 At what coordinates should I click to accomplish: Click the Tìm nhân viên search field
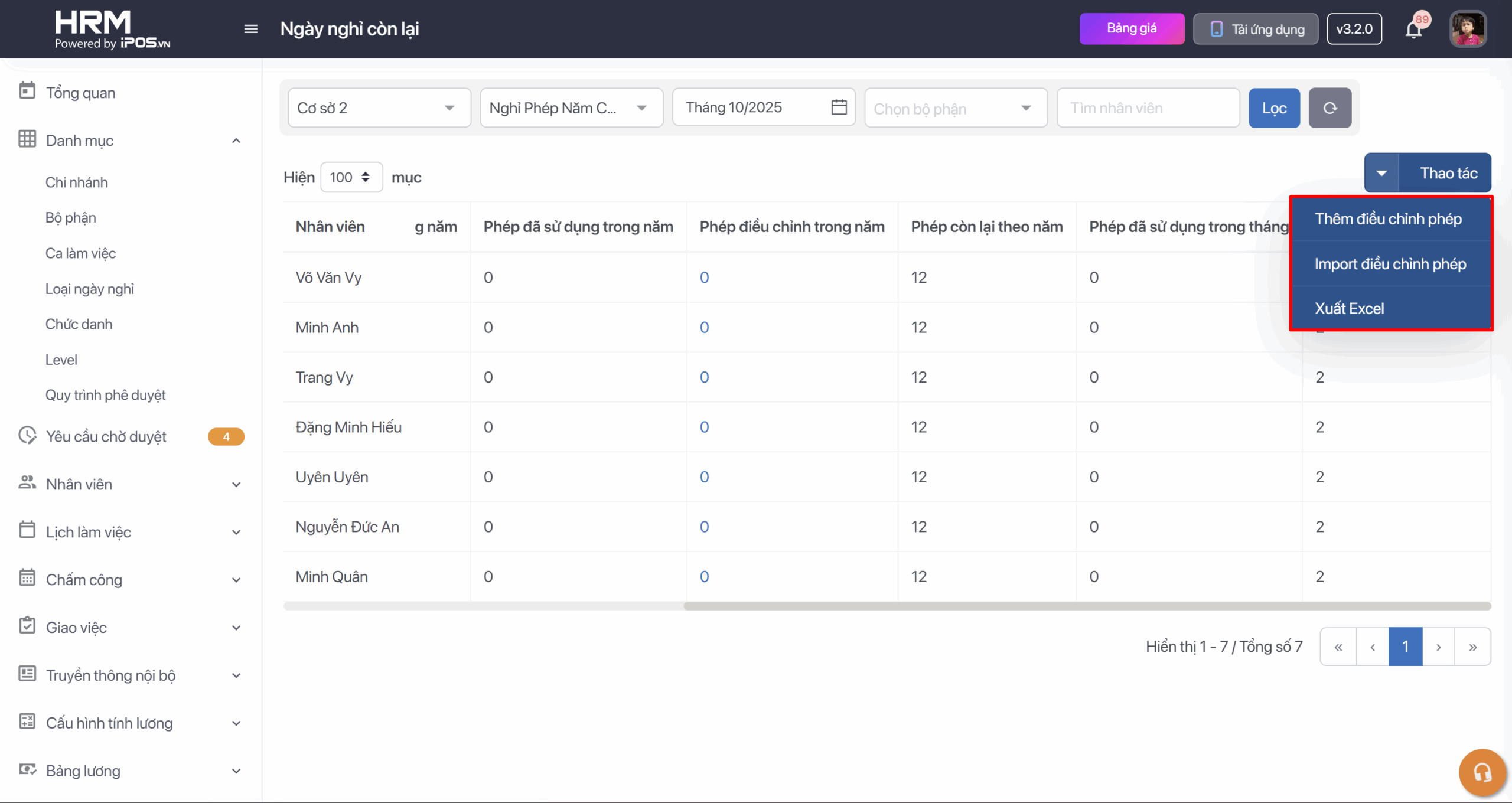point(1148,108)
